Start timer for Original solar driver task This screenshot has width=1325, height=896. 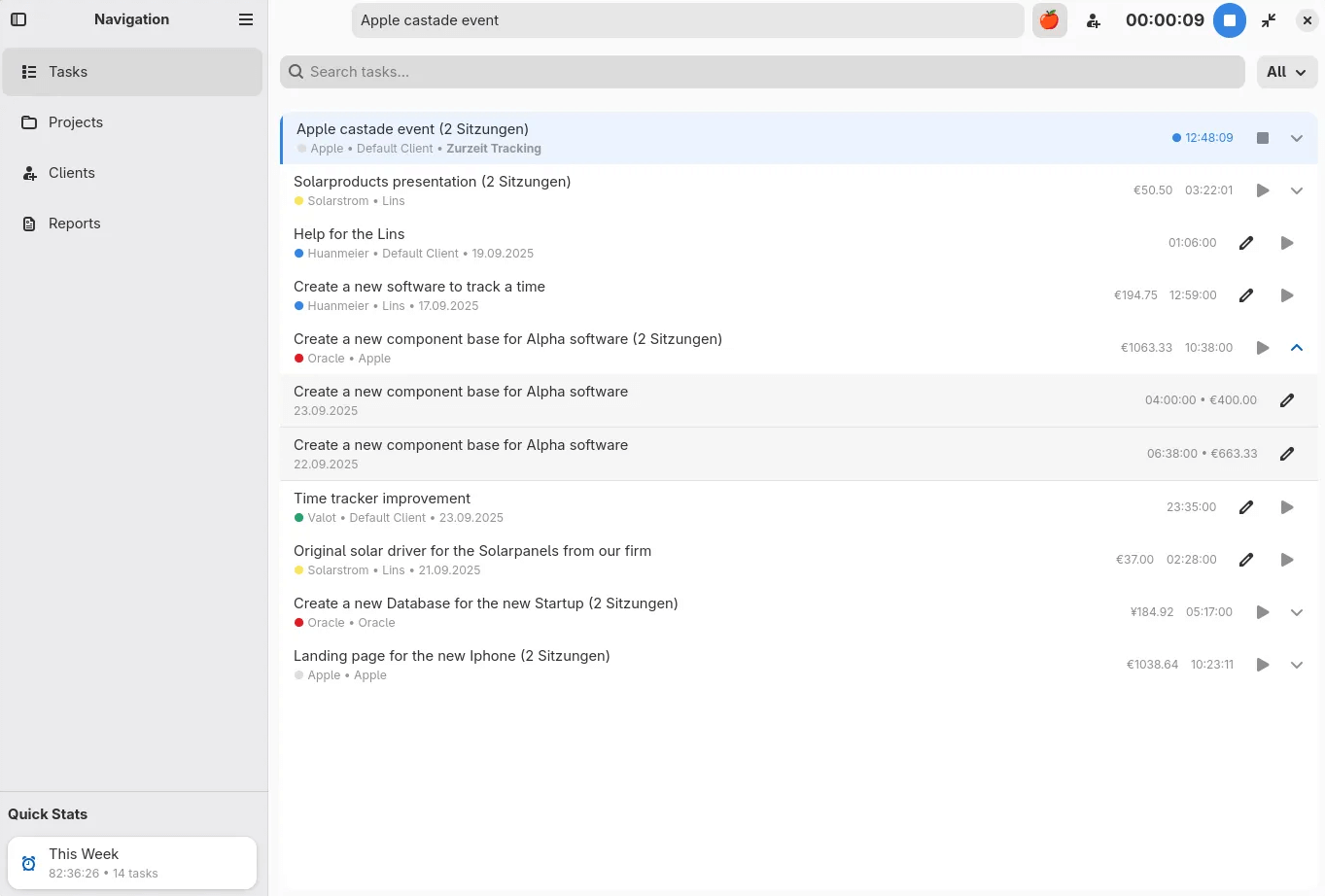(x=1286, y=560)
